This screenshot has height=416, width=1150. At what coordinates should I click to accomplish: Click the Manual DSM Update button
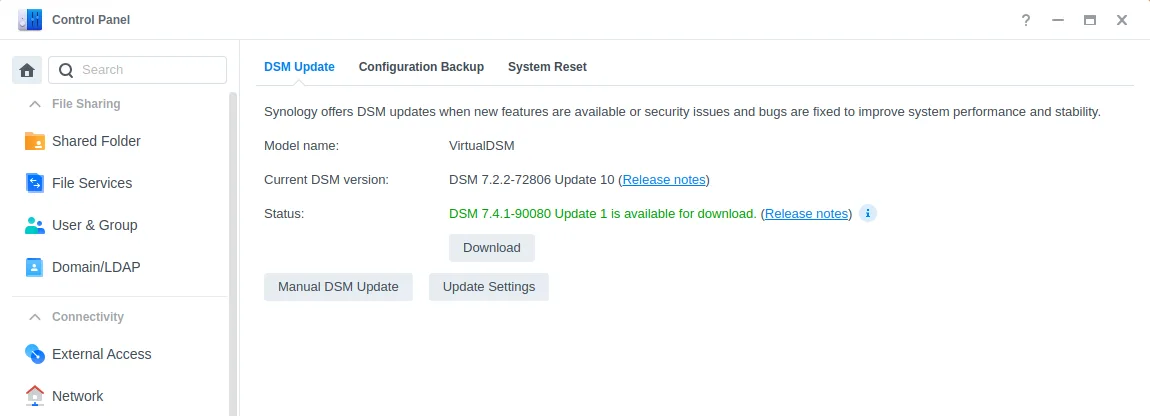tap(338, 287)
